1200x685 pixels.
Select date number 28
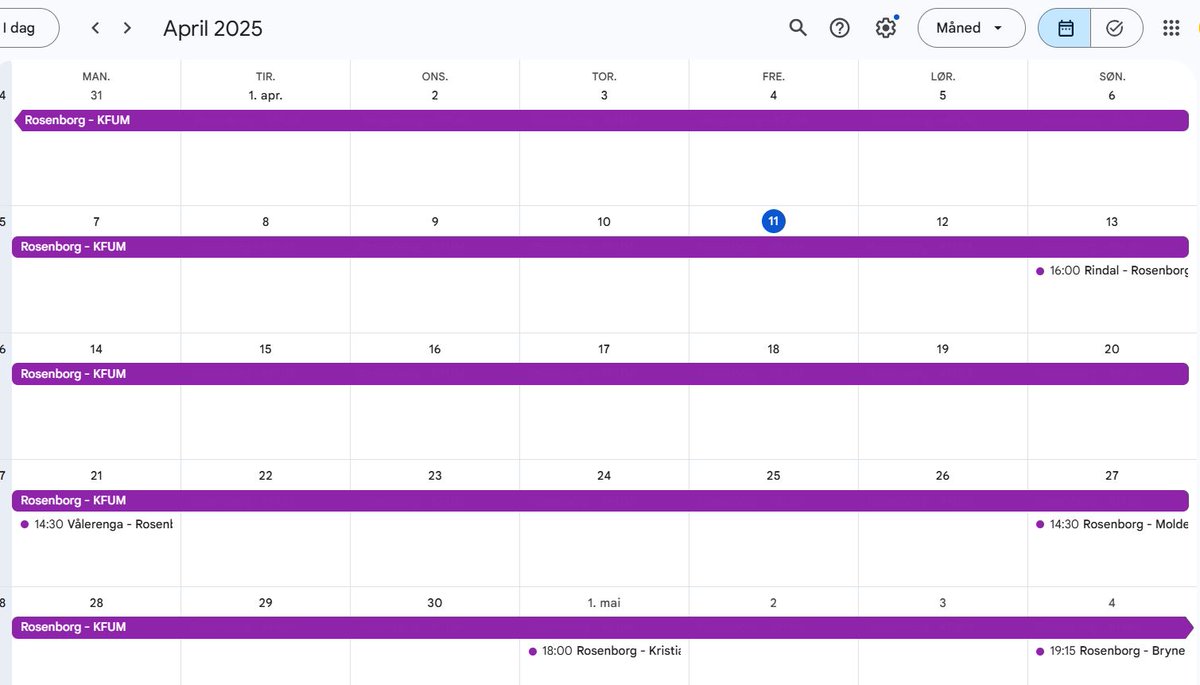(x=96, y=603)
